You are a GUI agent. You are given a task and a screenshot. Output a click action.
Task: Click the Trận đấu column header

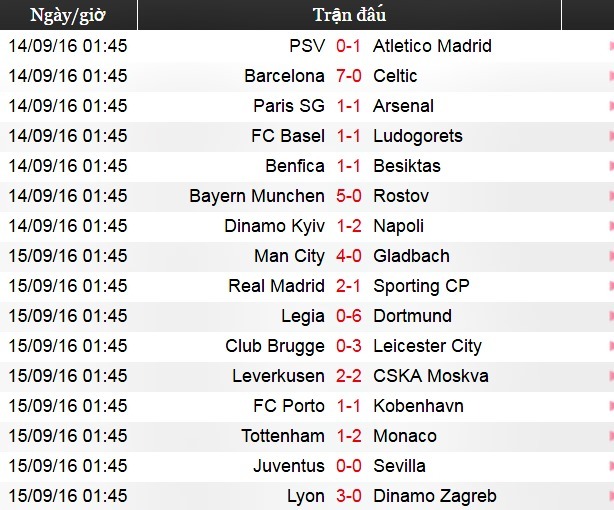click(349, 15)
